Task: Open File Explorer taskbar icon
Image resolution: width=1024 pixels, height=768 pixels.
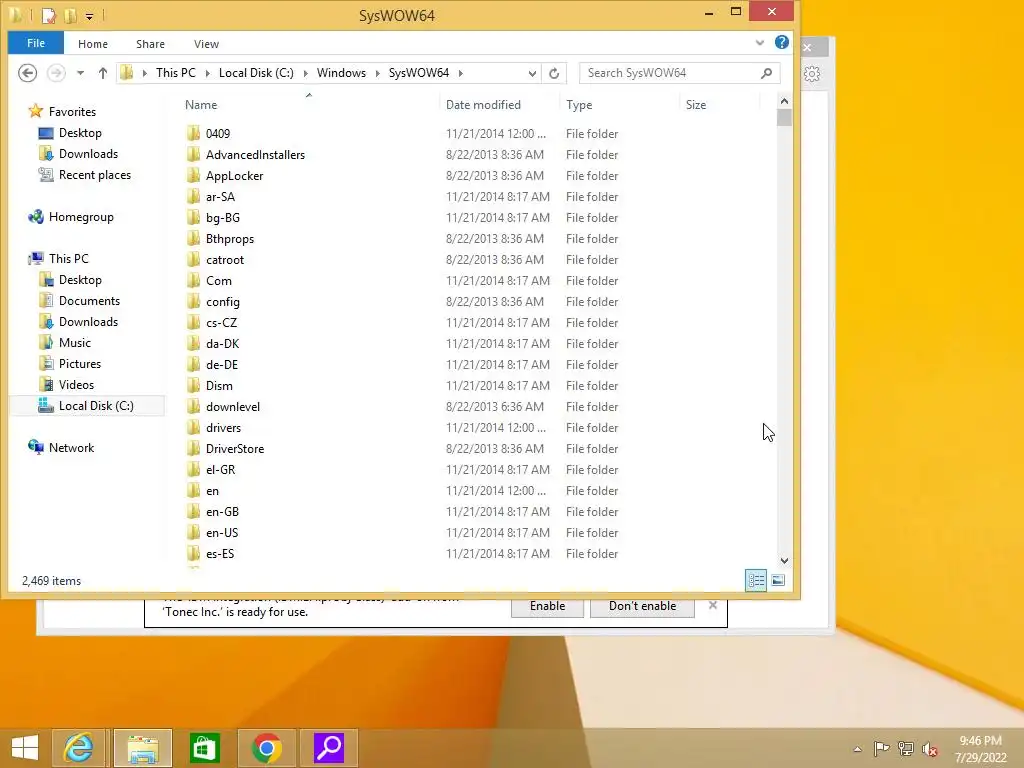Action: click(x=142, y=748)
